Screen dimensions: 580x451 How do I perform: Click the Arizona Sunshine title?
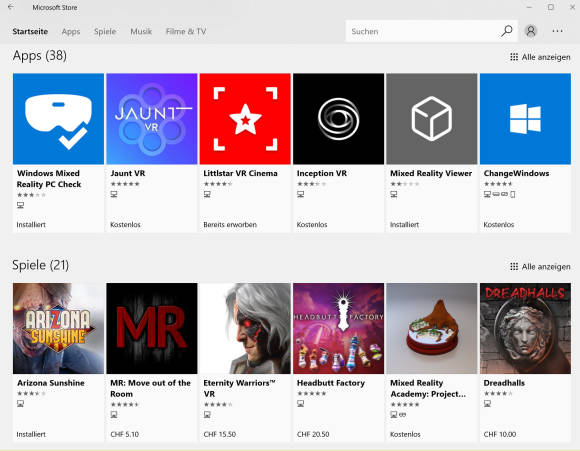(51, 383)
